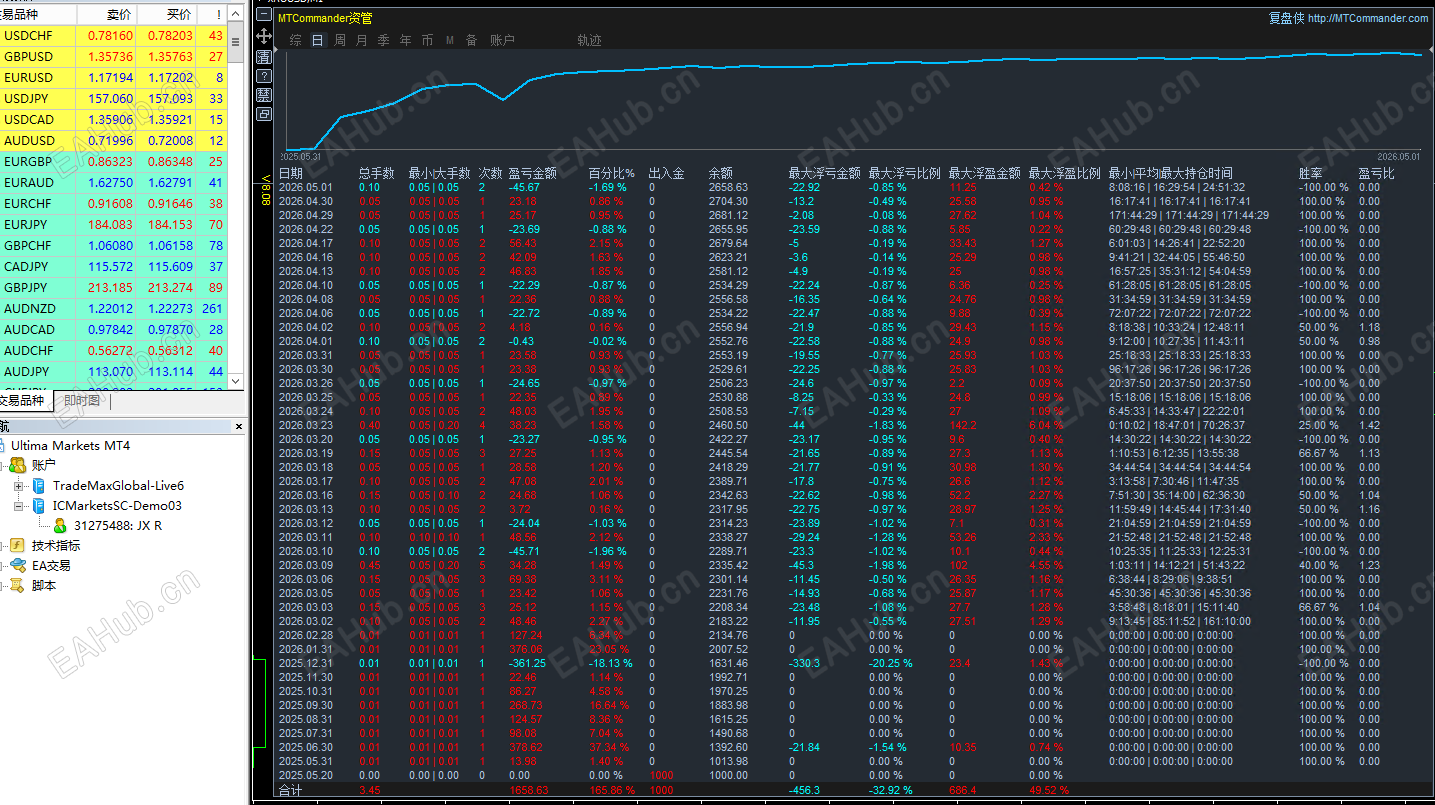Screen dimensions: 1435x805
Task: Click the four-arrow move icon
Action: 264,36
